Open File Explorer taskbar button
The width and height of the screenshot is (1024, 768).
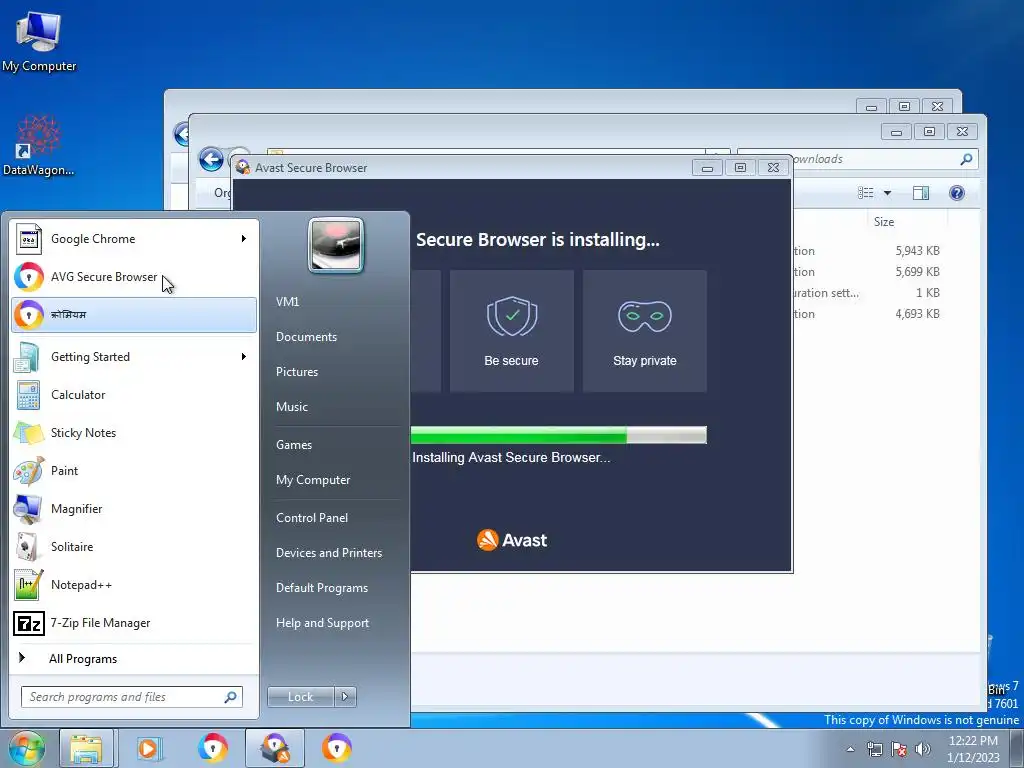tap(86, 748)
